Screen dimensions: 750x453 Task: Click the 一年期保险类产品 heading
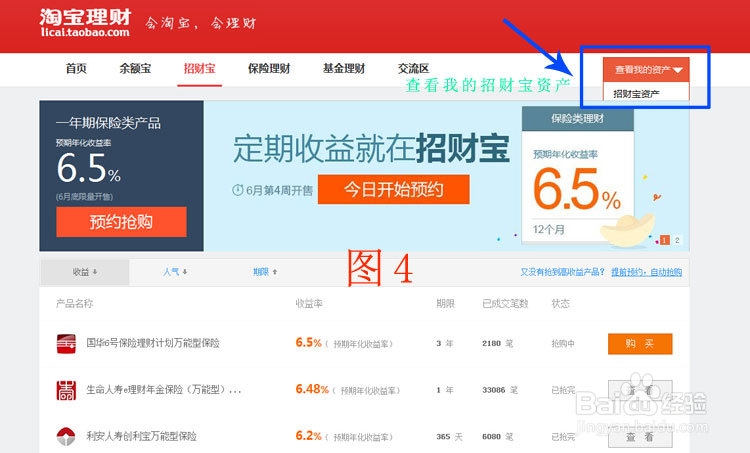click(108, 123)
